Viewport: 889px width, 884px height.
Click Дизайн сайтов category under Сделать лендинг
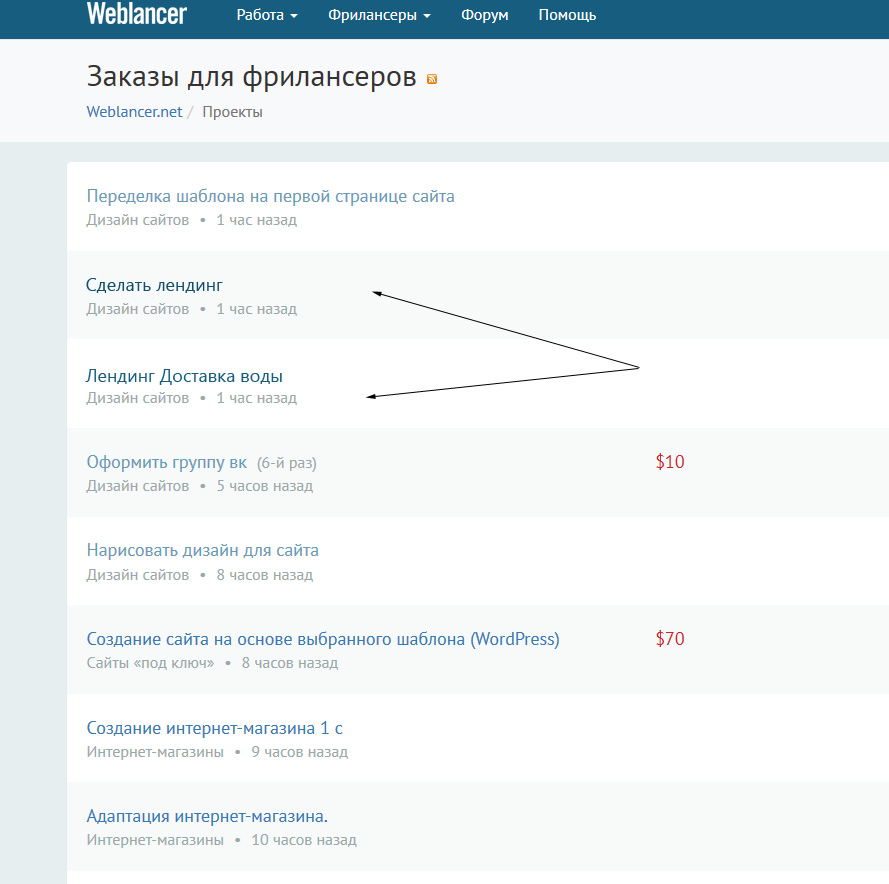tap(138, 309)
